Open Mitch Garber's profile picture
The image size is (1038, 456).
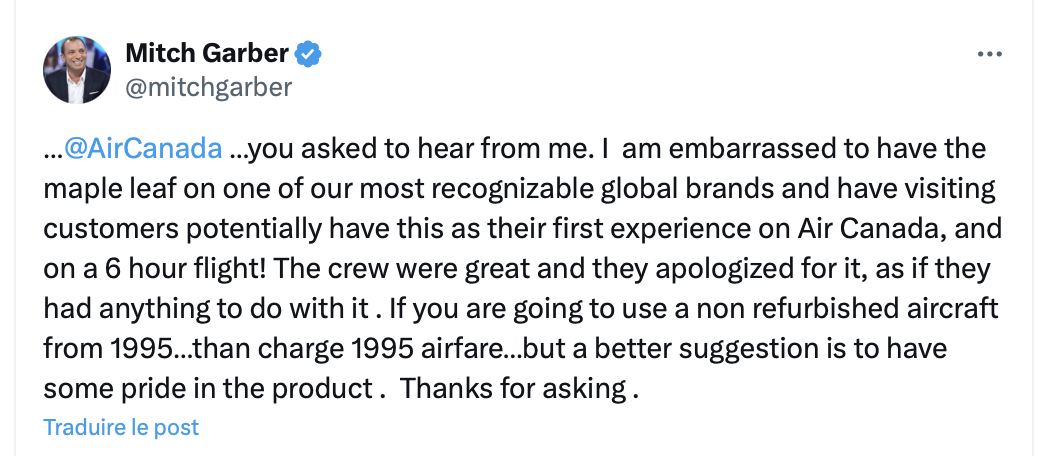pyautogui.click(x=77, y=70)
